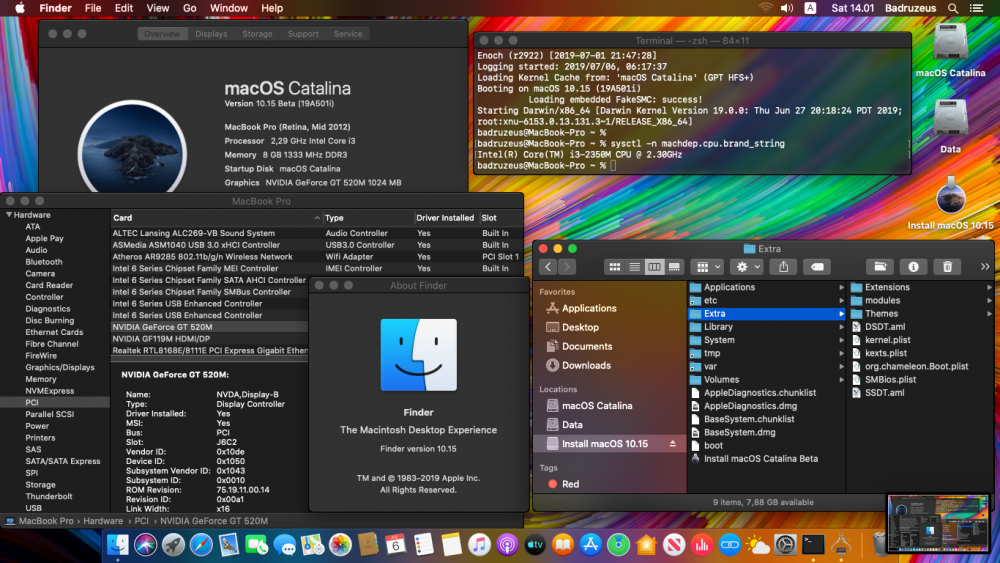Open the Finder group-by dropdown
Screen dimensions: 1000x563
point(709,267)
